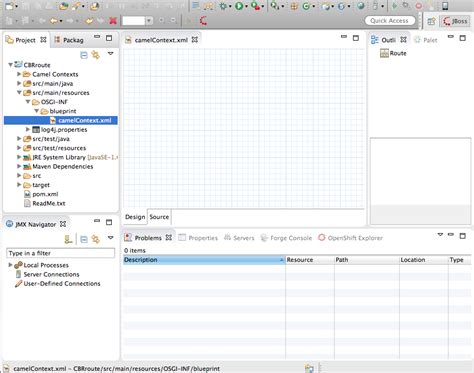Click the globe web browser toolbar icon
The image size is (474, 373).
coord(361,6)
